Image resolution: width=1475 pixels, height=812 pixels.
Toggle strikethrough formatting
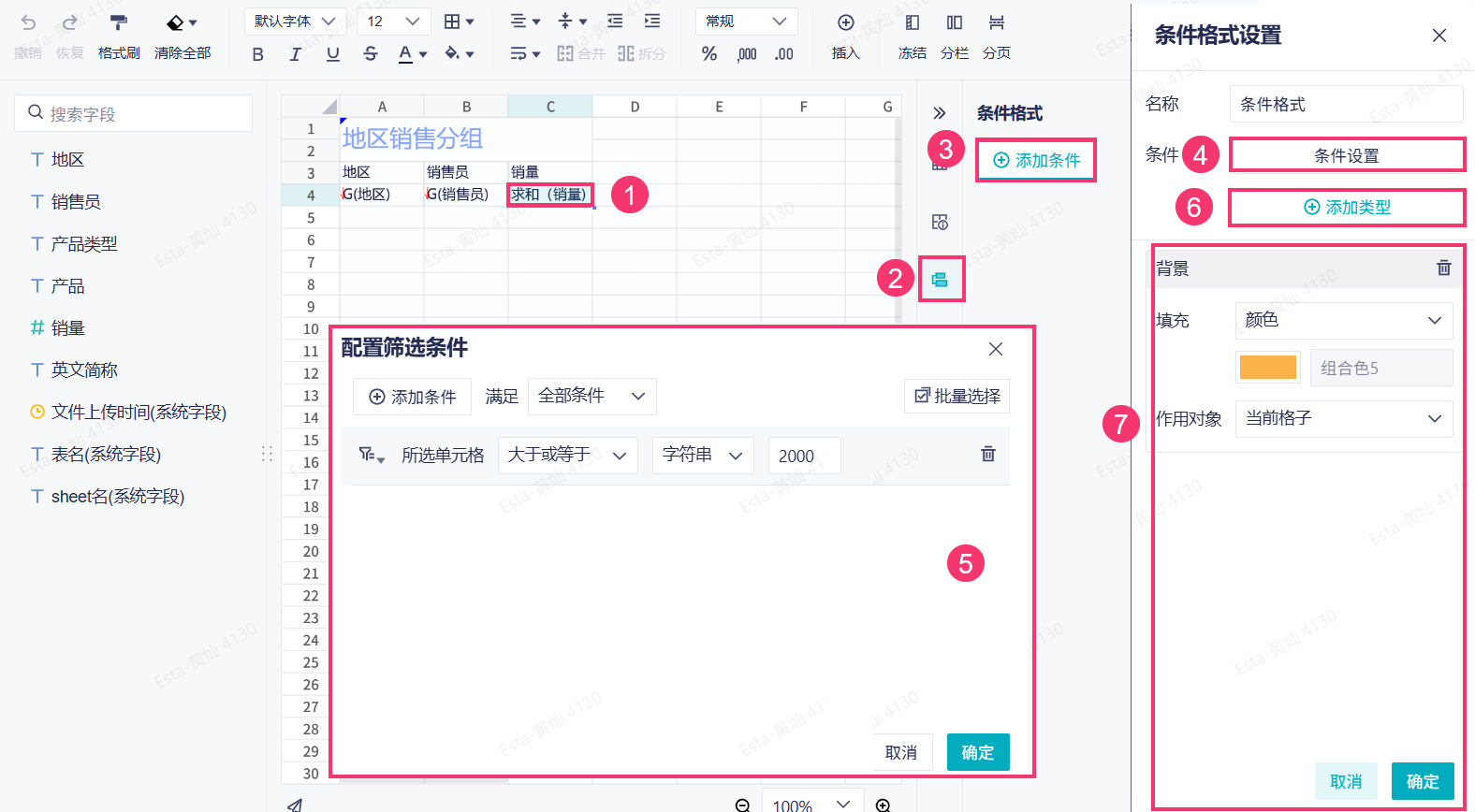coord(371,54)
